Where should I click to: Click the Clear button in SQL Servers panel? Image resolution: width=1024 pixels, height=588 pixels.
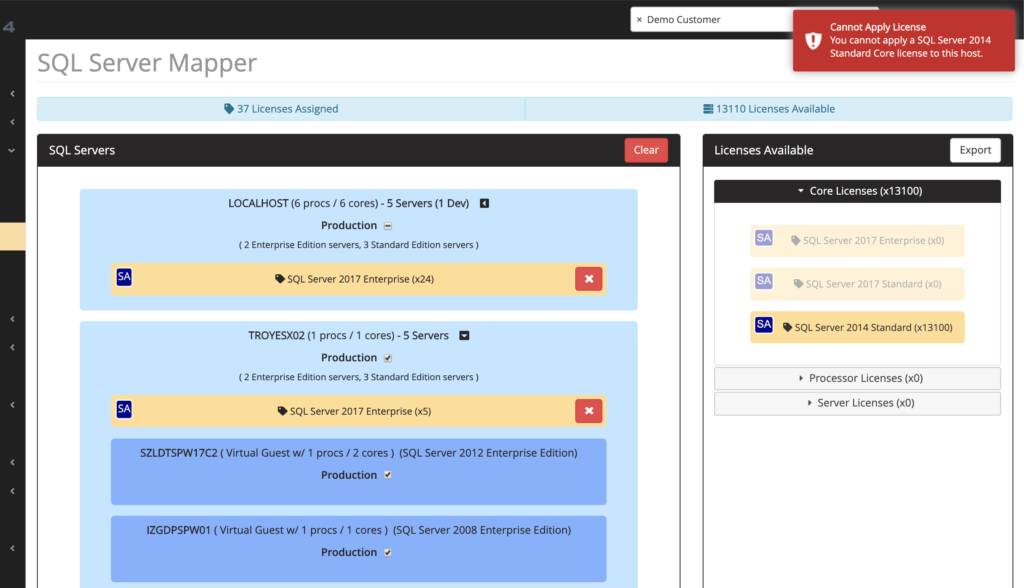click(x=646, y=149)
